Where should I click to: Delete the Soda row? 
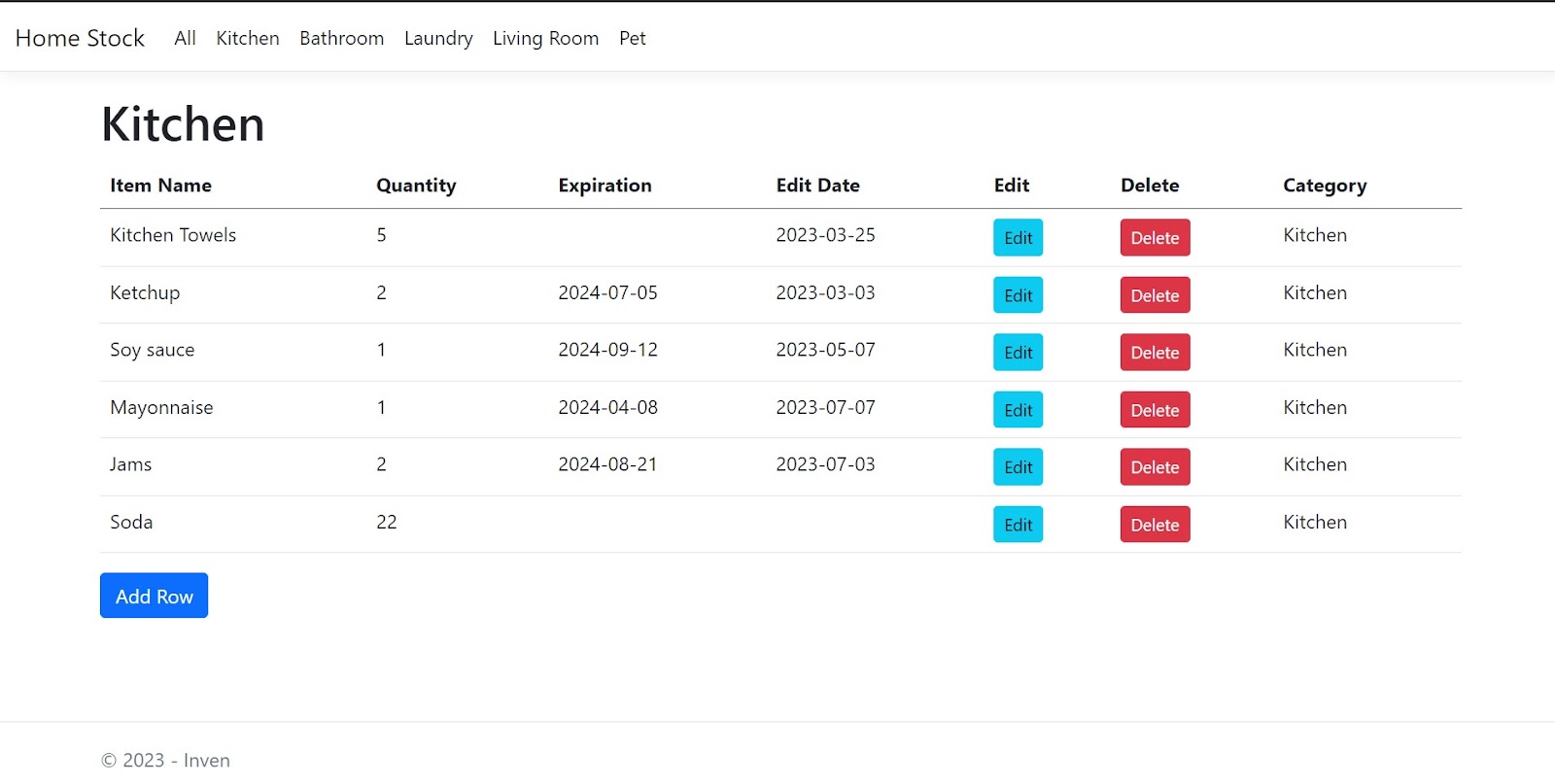click(1155, 525)
